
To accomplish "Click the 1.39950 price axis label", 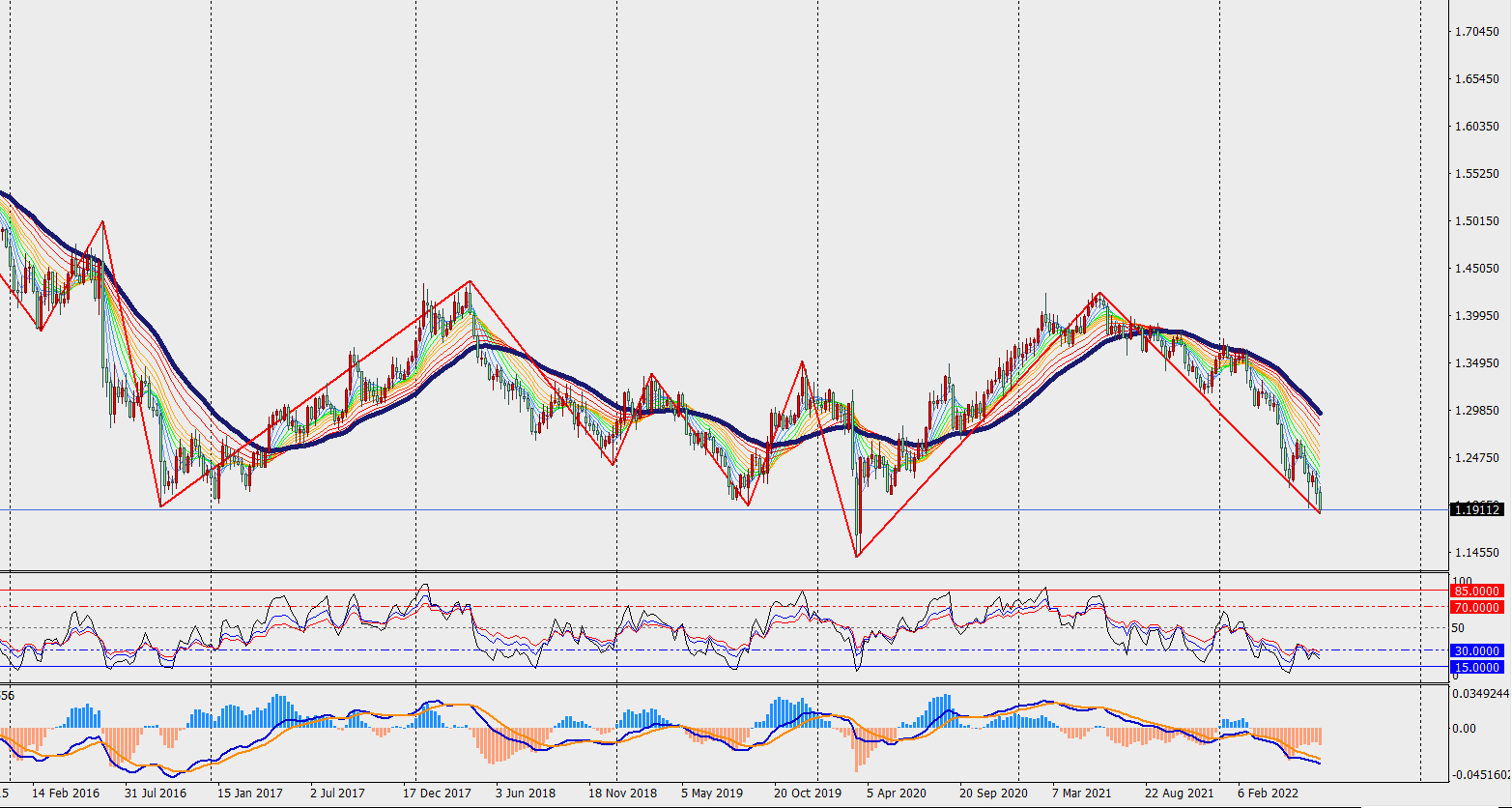I will coord(1477,316).
